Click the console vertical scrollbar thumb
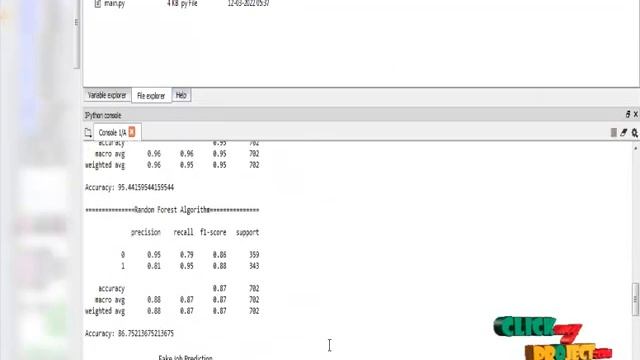 coord(636,299)
